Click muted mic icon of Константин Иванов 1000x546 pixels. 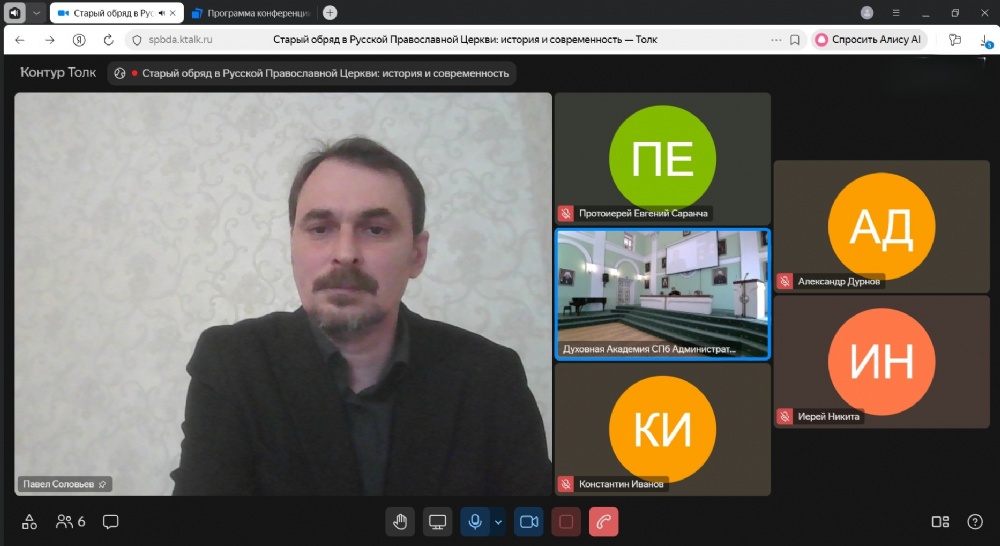click(x=565, y=484)
